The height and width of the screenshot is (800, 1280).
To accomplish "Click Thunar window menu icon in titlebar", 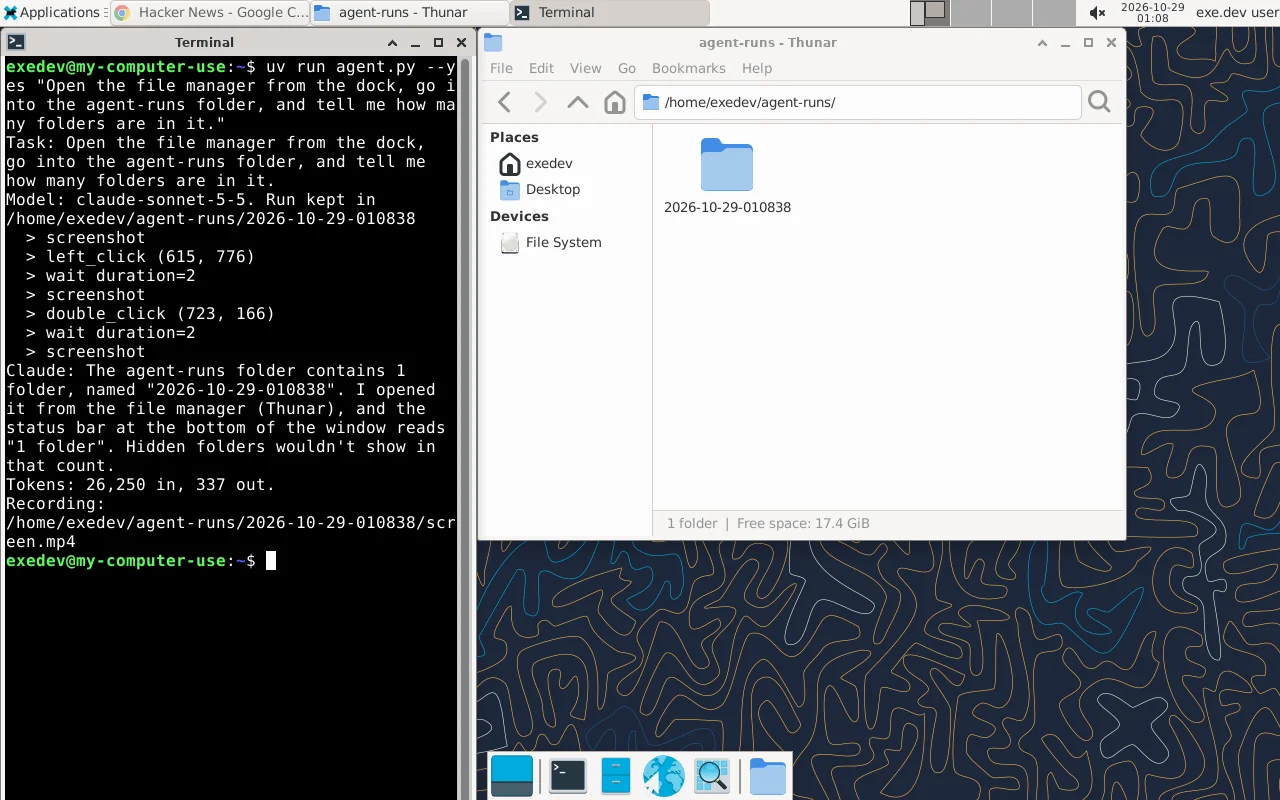I will (x=493, y=42).
